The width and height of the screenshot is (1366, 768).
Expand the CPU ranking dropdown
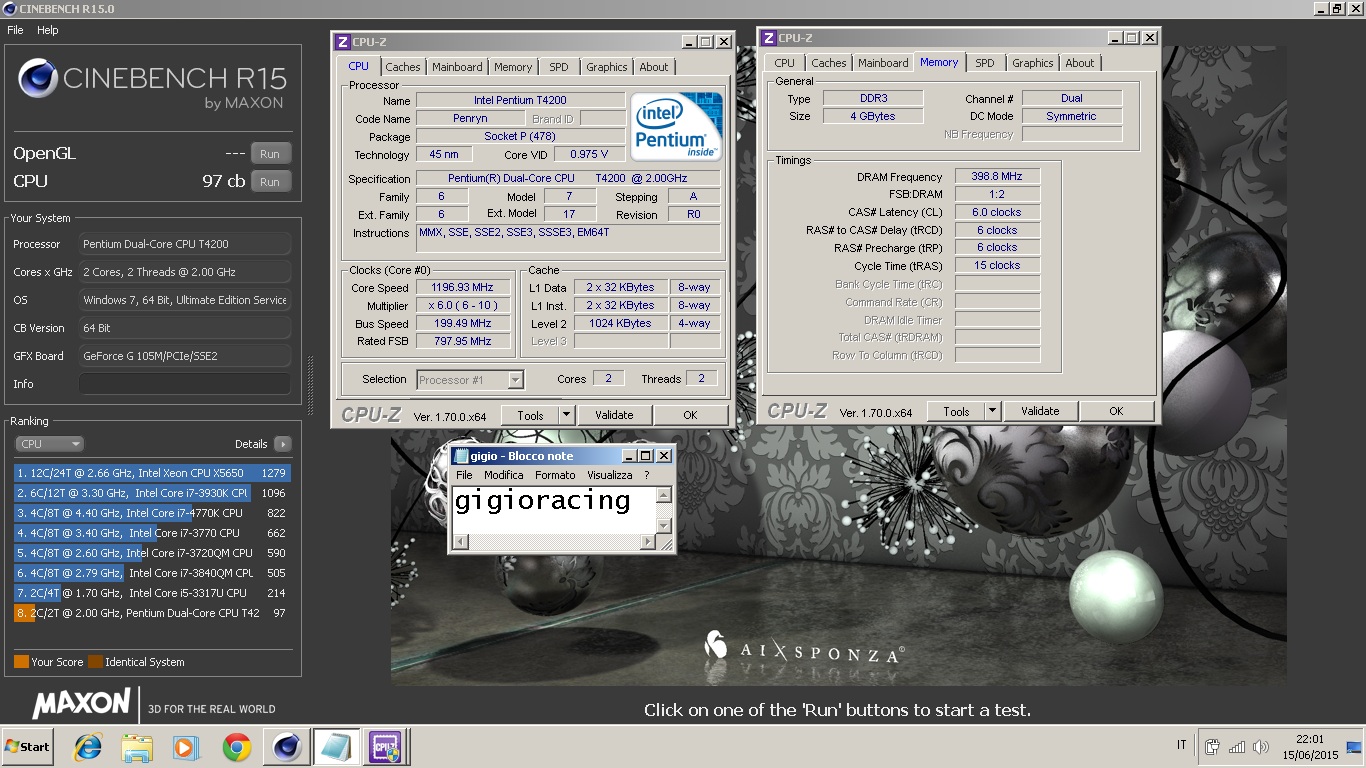click(49, 444)
